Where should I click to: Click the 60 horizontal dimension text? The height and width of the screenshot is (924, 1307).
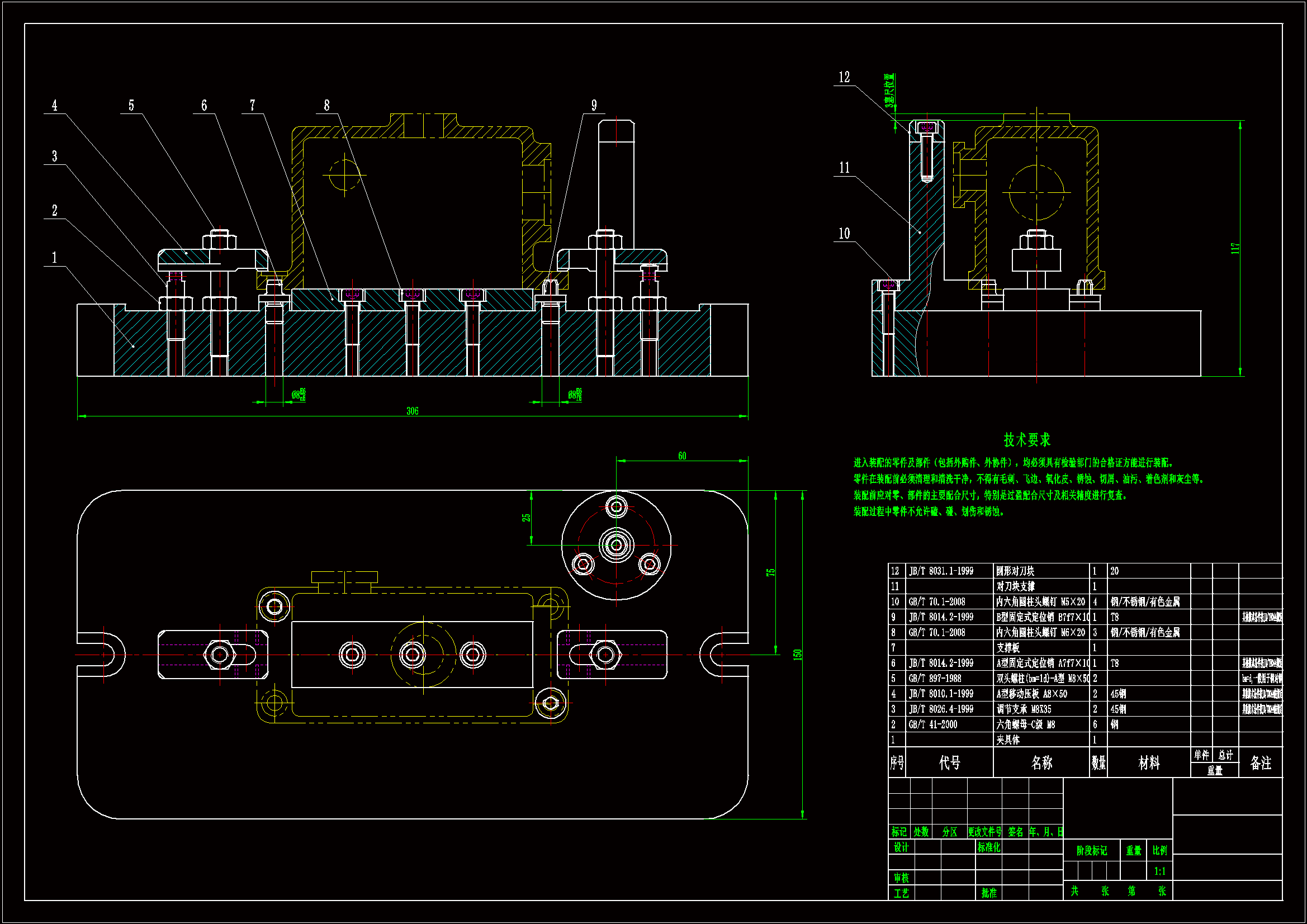[682, 456]
